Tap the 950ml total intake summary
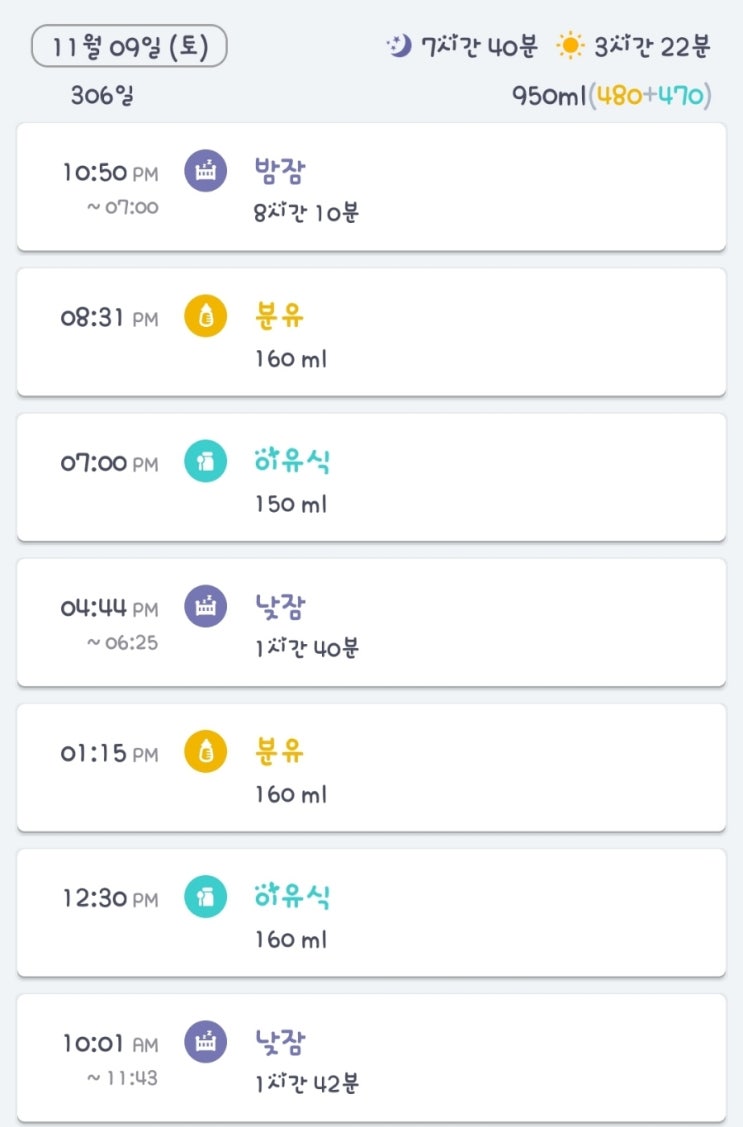743x1127 pixels. [x=549, y=96]
